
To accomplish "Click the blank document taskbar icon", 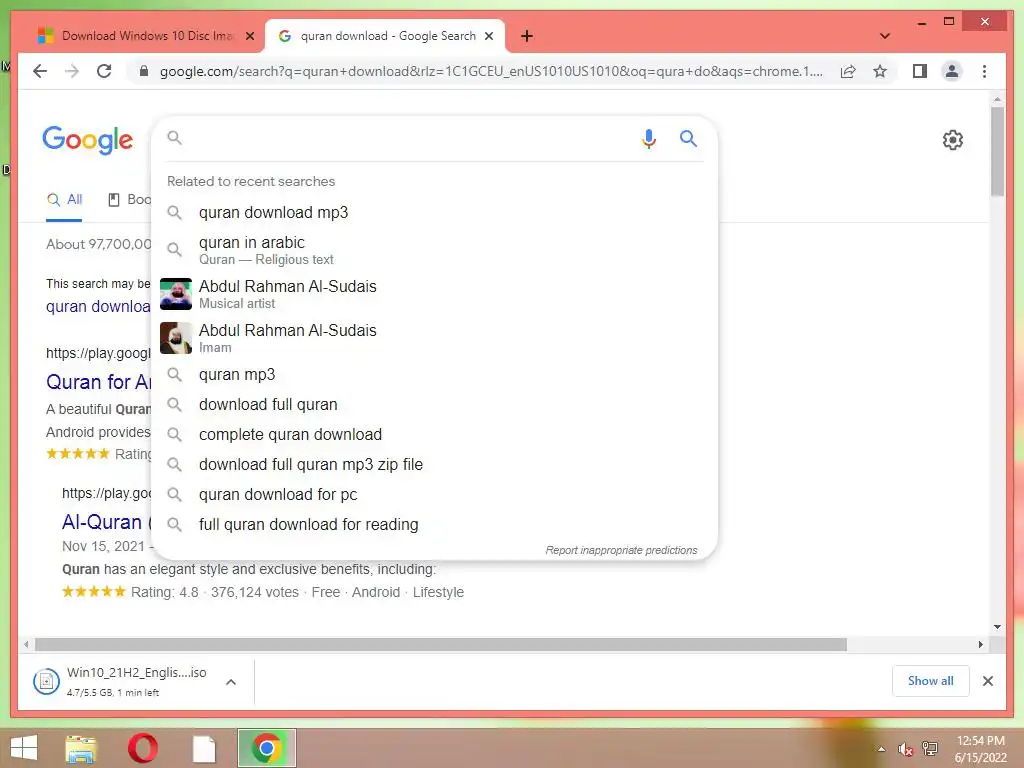I will point(204,748).
